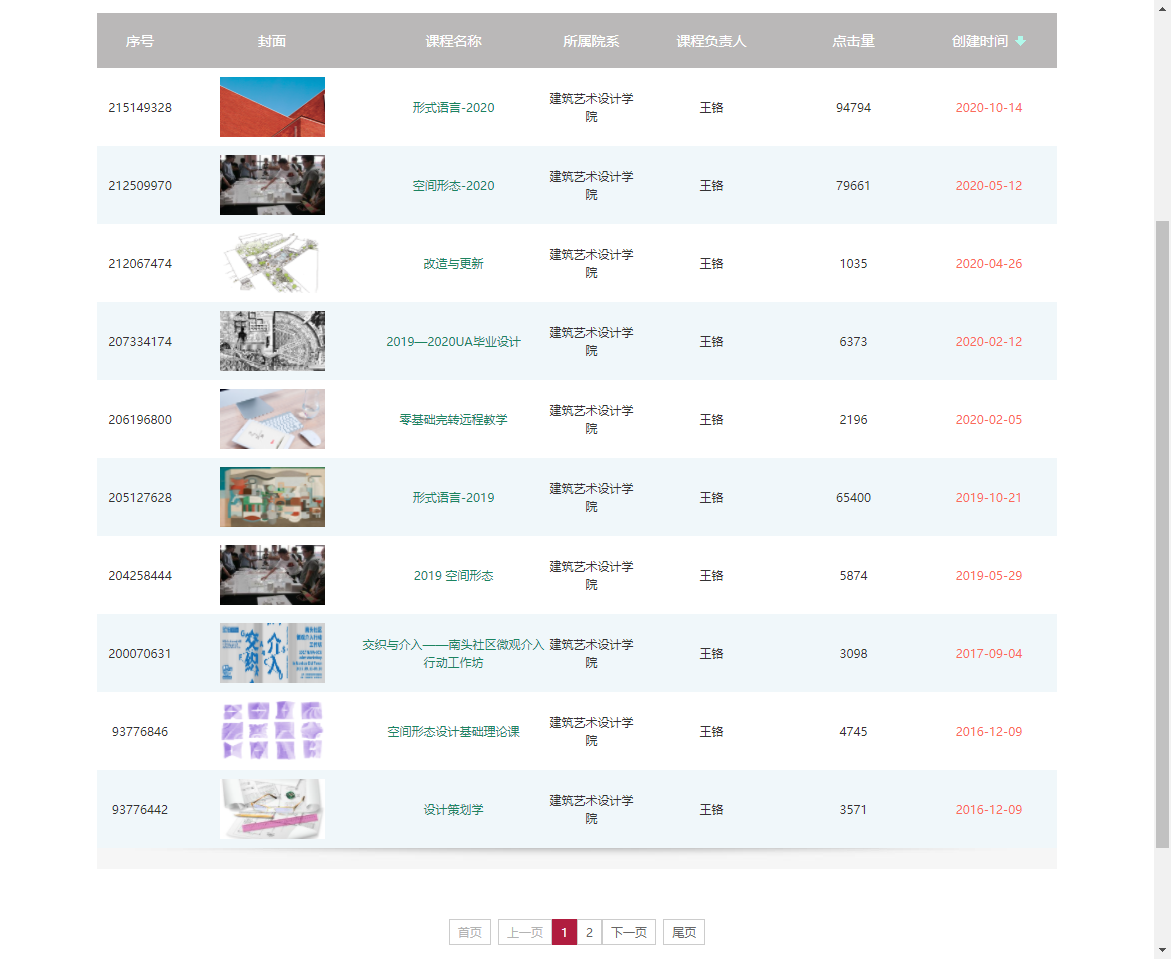The width and height of the screenshot is (1171, 959).
Task: Open course 形式语言-2020
Action: click(453, 108)
